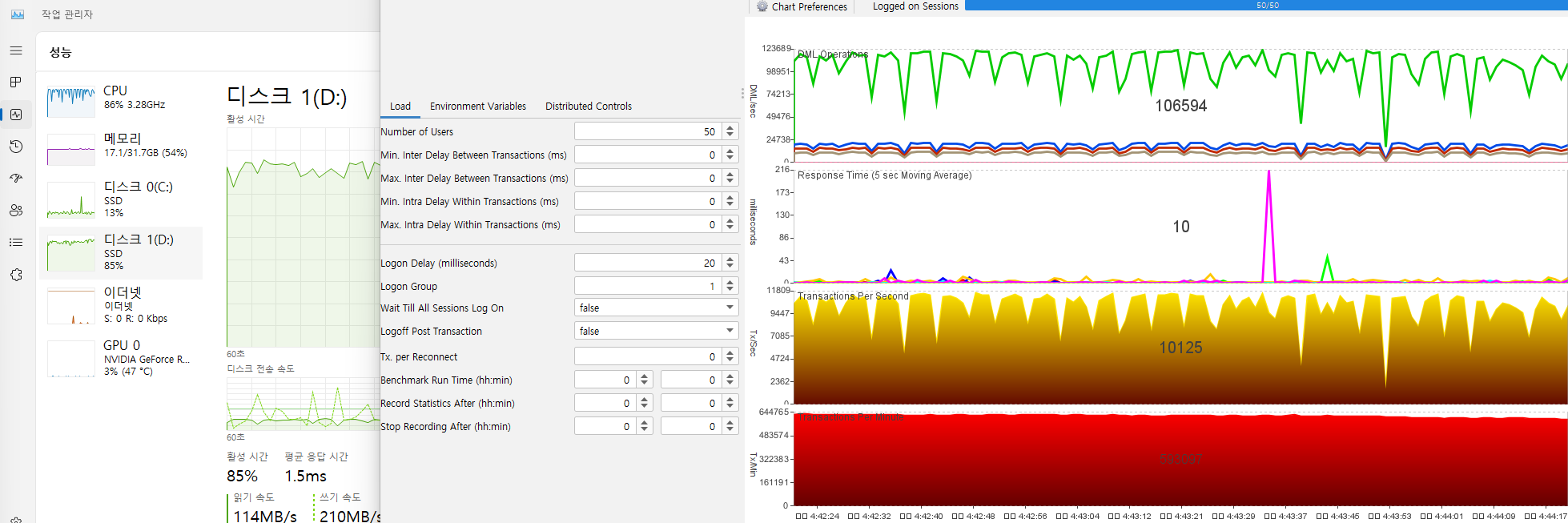Click the 50/50 sessions progress bar

1266,6
